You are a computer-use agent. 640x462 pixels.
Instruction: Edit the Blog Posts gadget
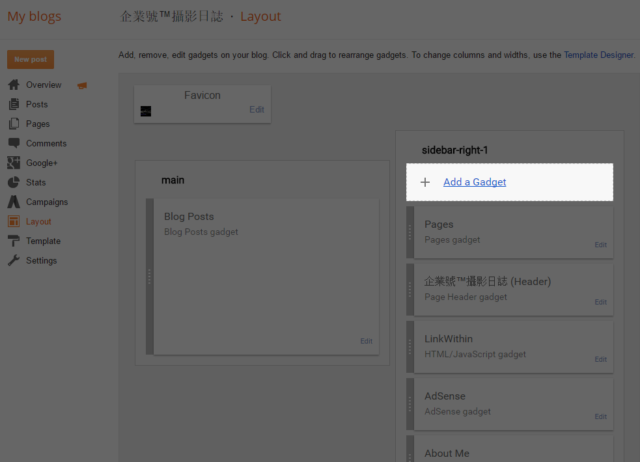click(366, 341)
